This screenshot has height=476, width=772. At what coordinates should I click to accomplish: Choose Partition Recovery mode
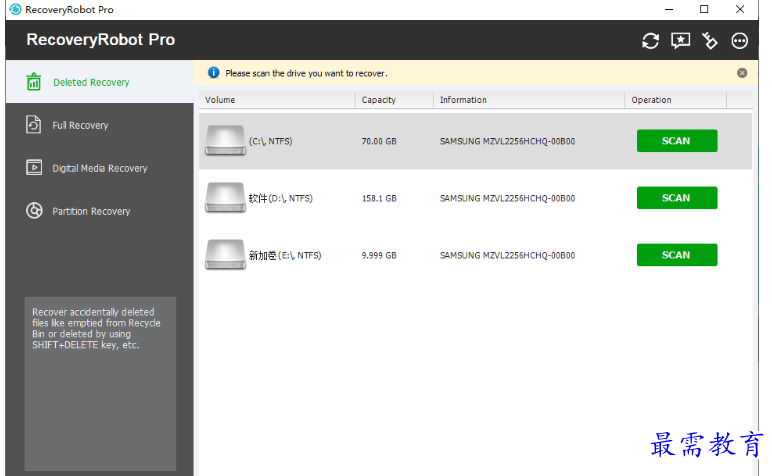(x=99, y=211)
